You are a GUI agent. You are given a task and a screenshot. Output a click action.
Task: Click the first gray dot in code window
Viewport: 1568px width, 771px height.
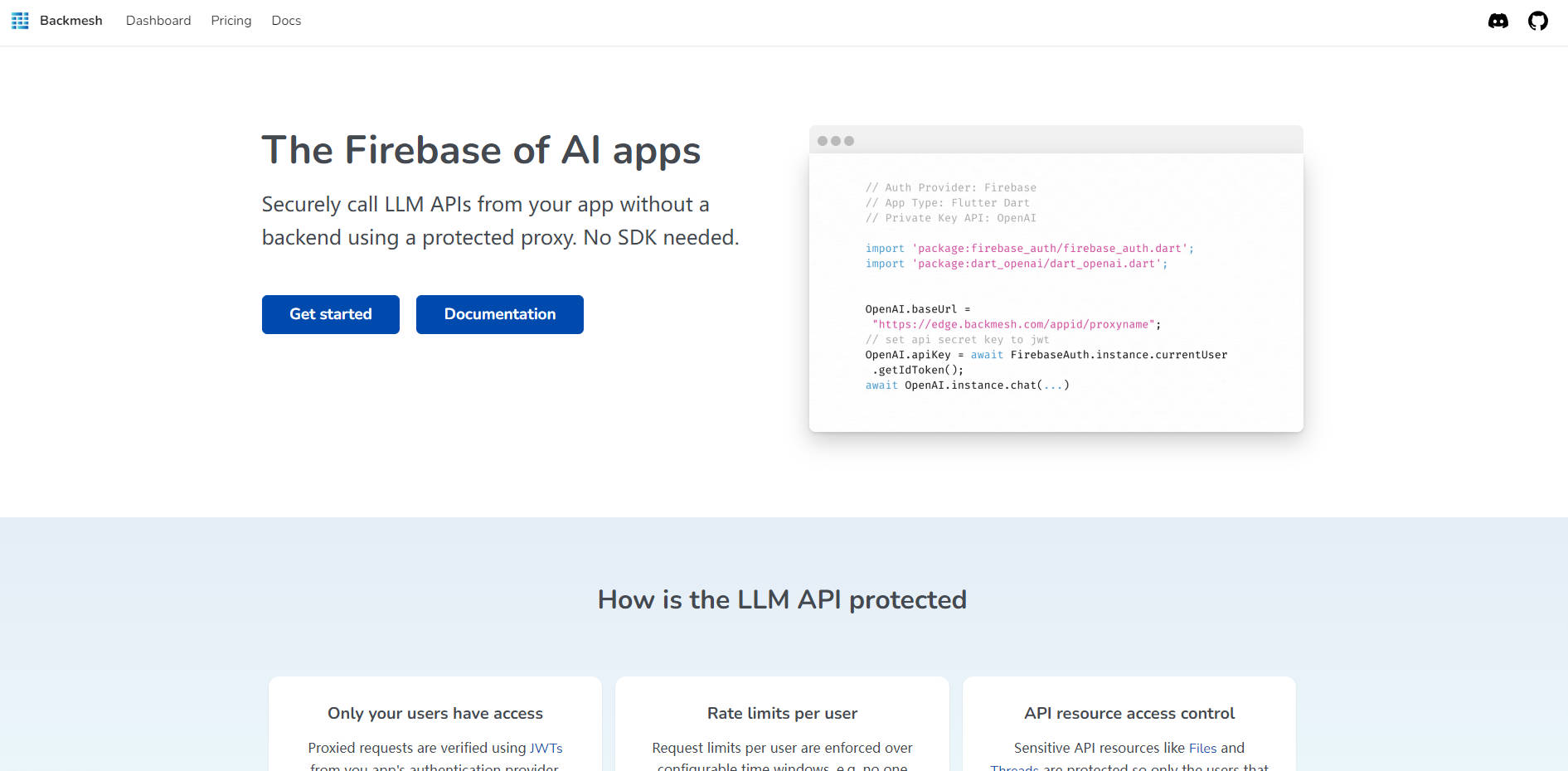[x=823, y=141]
